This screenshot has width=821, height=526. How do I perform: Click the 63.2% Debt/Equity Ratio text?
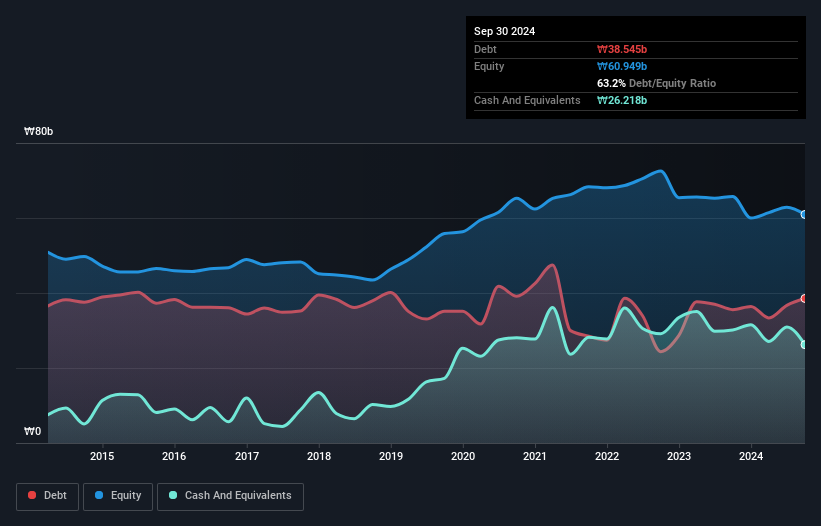pos(657,83)
